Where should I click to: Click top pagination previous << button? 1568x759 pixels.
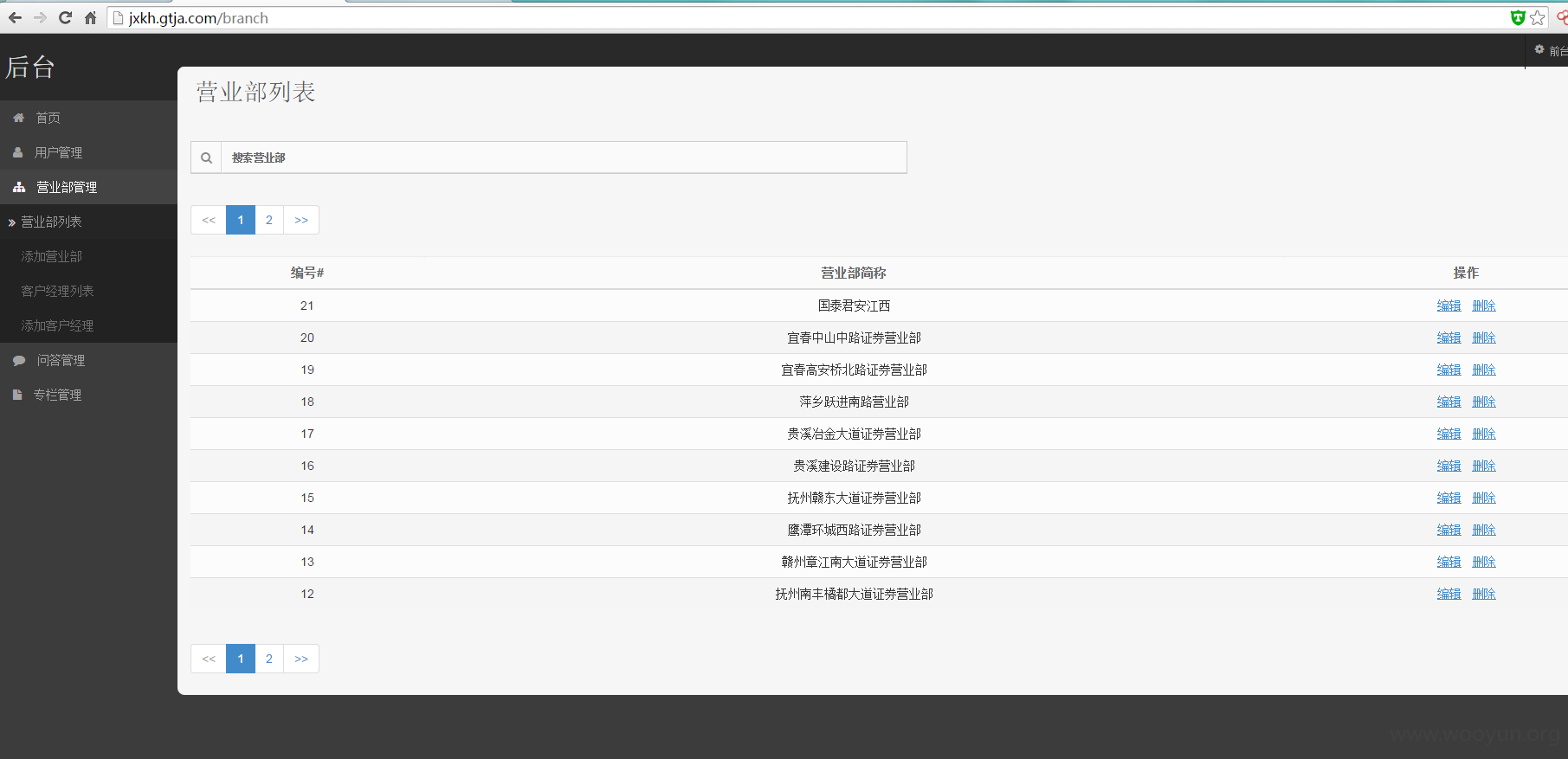[209, 220]
